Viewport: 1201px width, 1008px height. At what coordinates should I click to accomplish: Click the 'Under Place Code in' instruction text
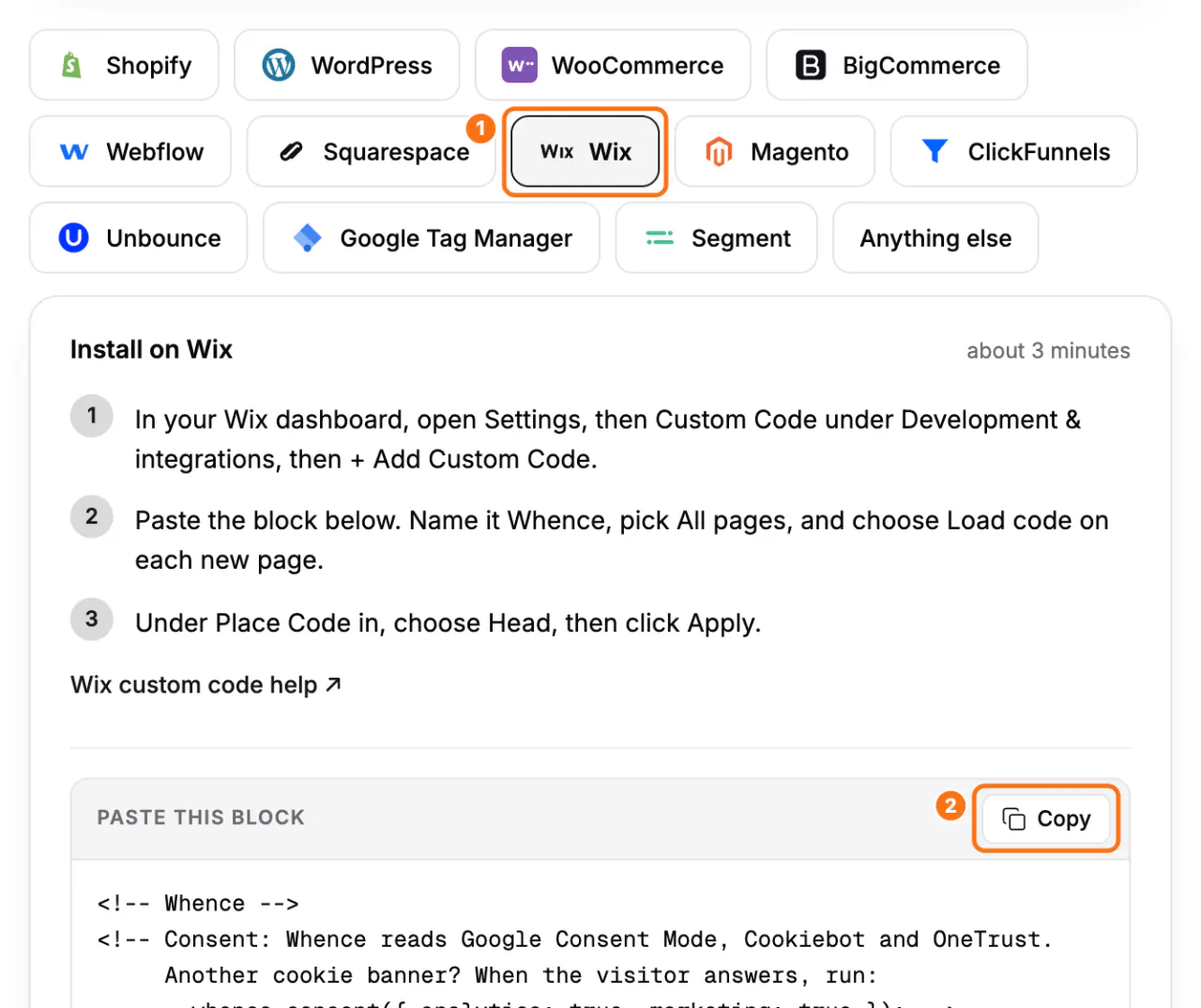[x=448, y=623]
